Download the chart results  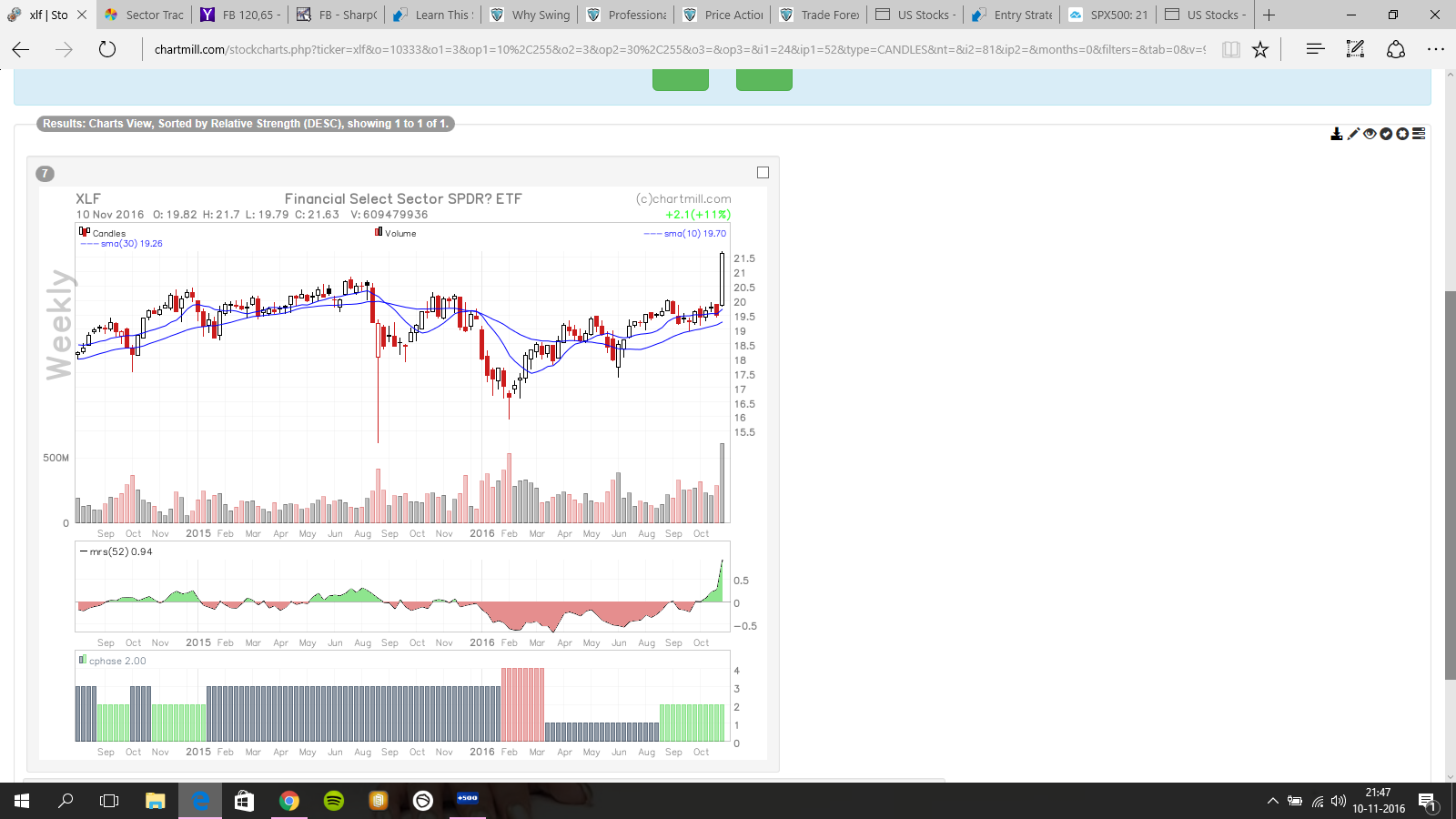pyautogui.click(x=1336, y=134)
